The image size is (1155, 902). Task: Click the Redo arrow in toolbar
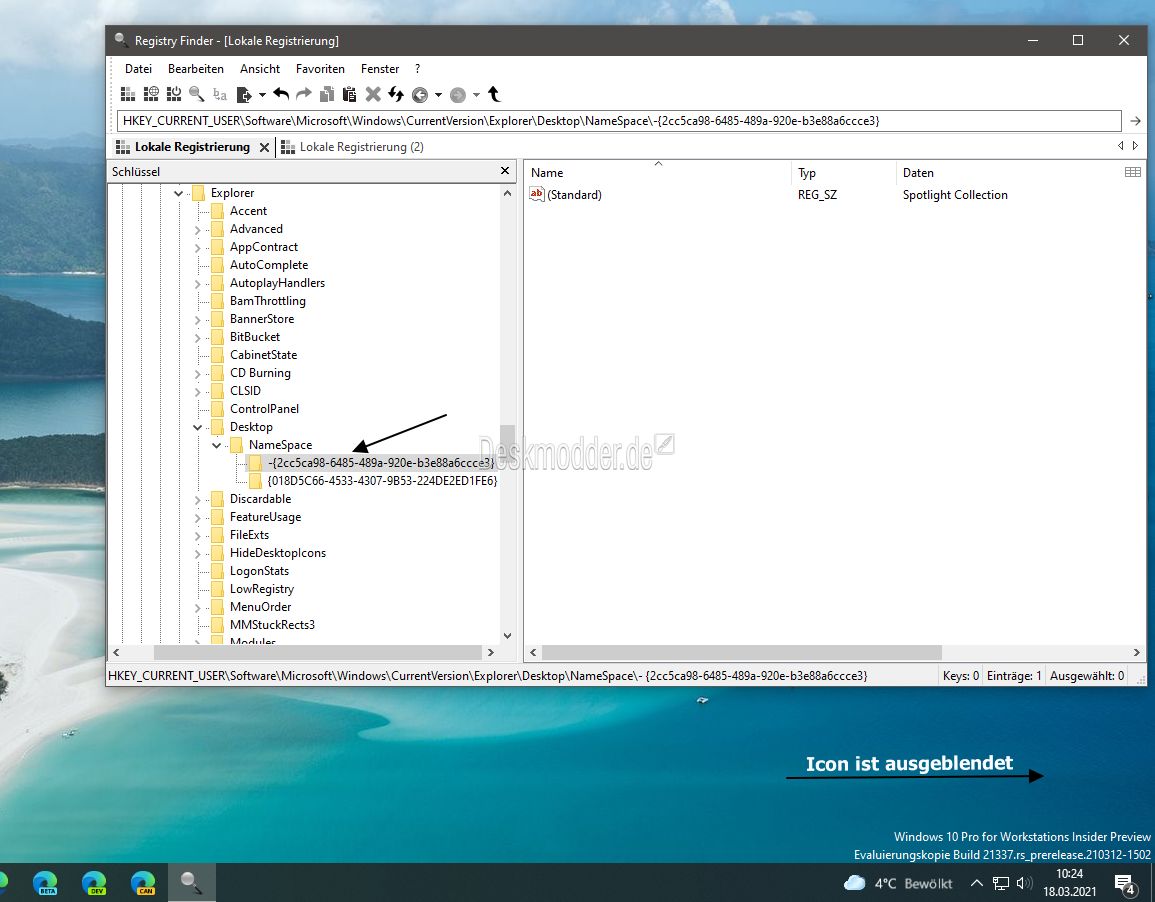click(303, 94)
